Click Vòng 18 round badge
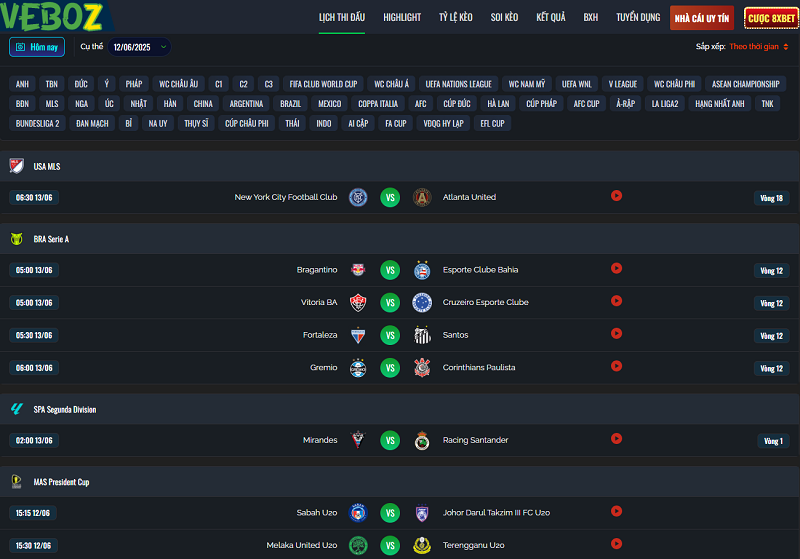Viewport: 800px width, 559px height. [x=771, y=198]
